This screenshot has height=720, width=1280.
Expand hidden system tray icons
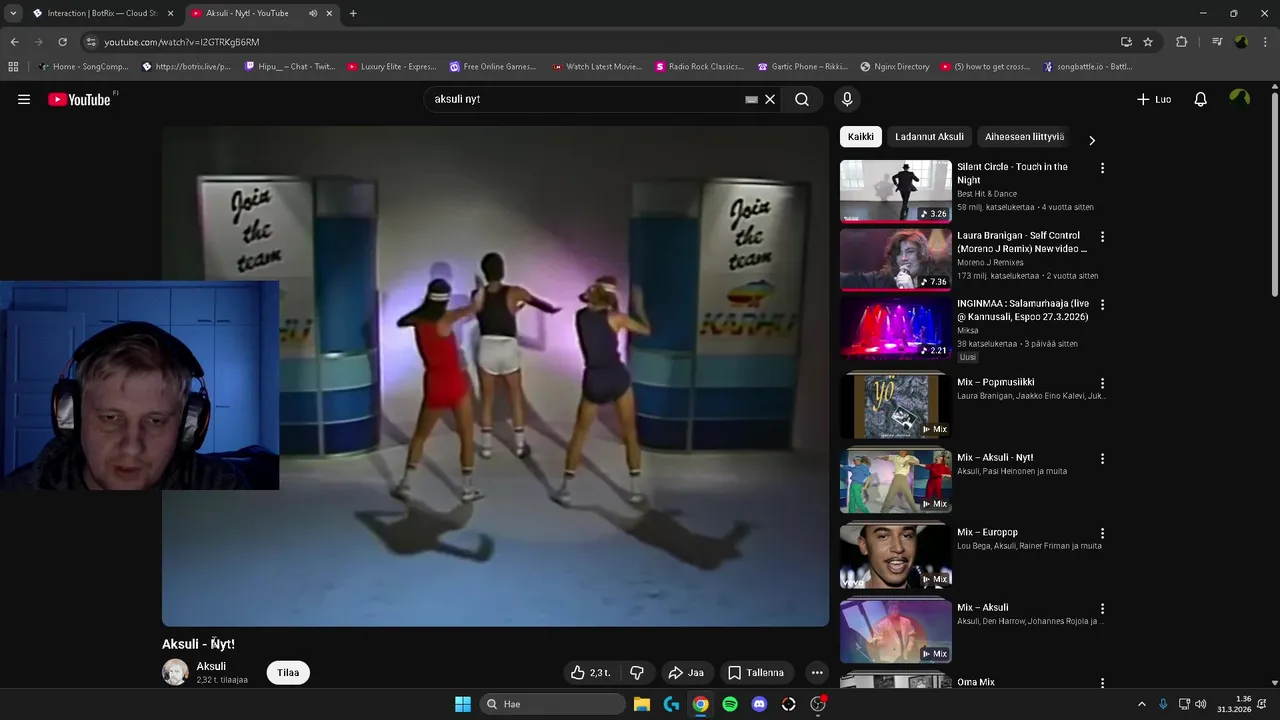[x=1142, y=704]
